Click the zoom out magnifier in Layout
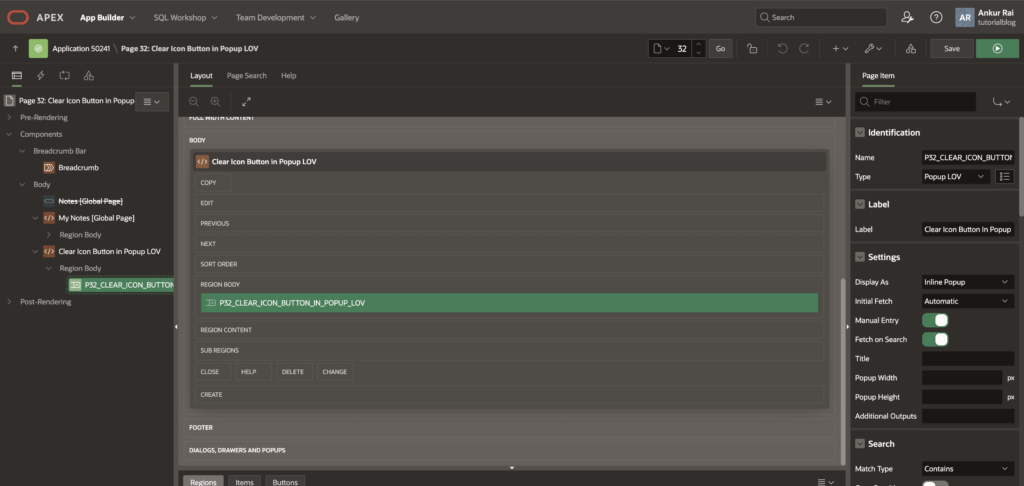The height and width of the screenshot is (486, 1024). (x=194, y=101)
